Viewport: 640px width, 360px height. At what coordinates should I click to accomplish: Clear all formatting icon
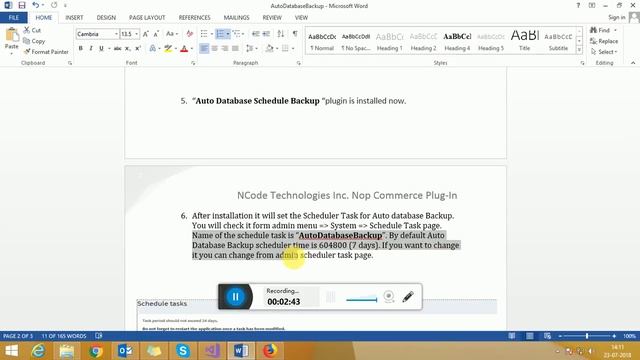tap(189, 34)
